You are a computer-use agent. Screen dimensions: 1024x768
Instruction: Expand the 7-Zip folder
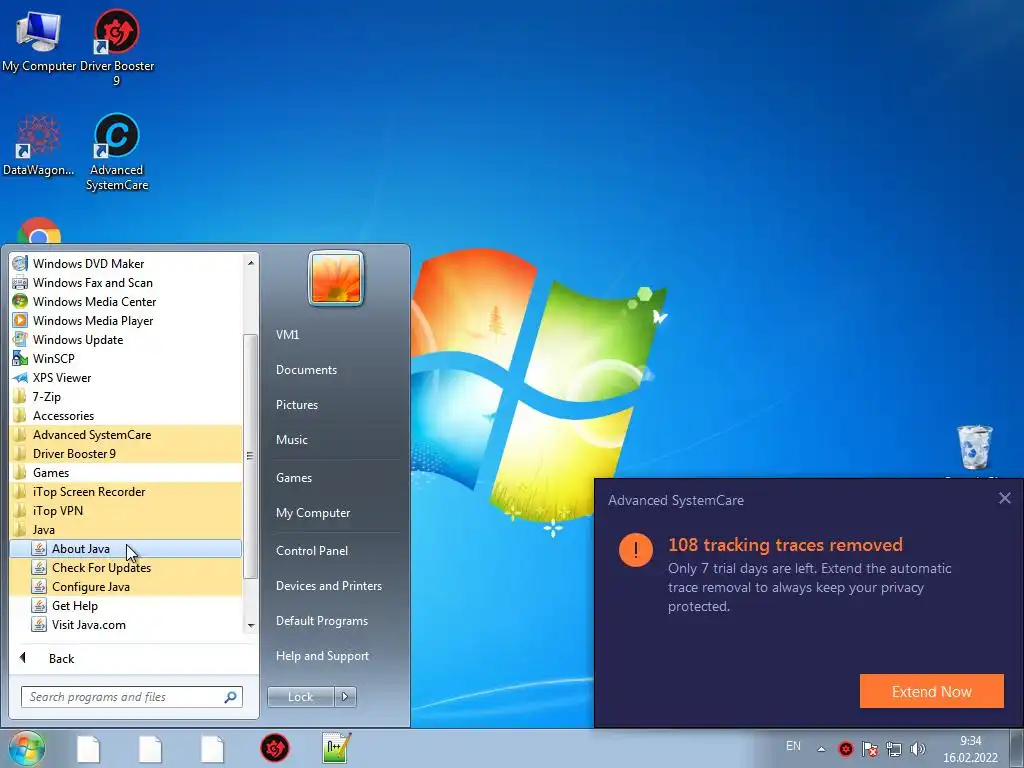point(125,396)
